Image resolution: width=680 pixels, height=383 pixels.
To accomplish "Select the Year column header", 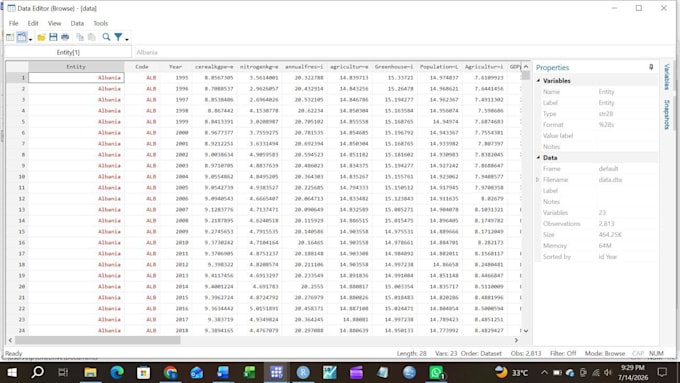I will (x=175, y=67).
